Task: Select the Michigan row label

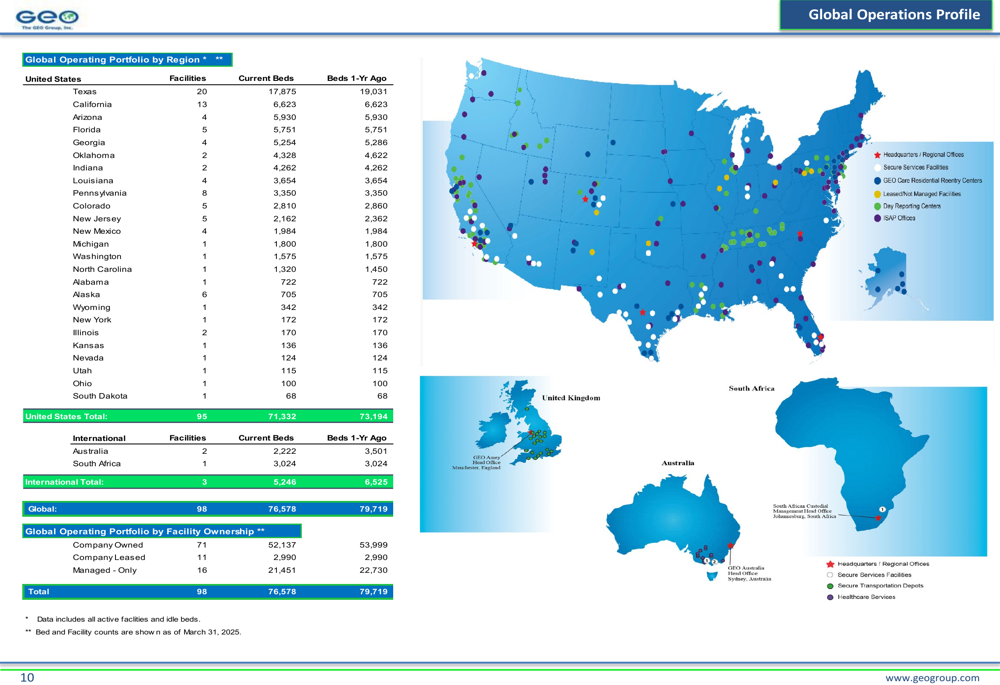Action: [91, 244]
